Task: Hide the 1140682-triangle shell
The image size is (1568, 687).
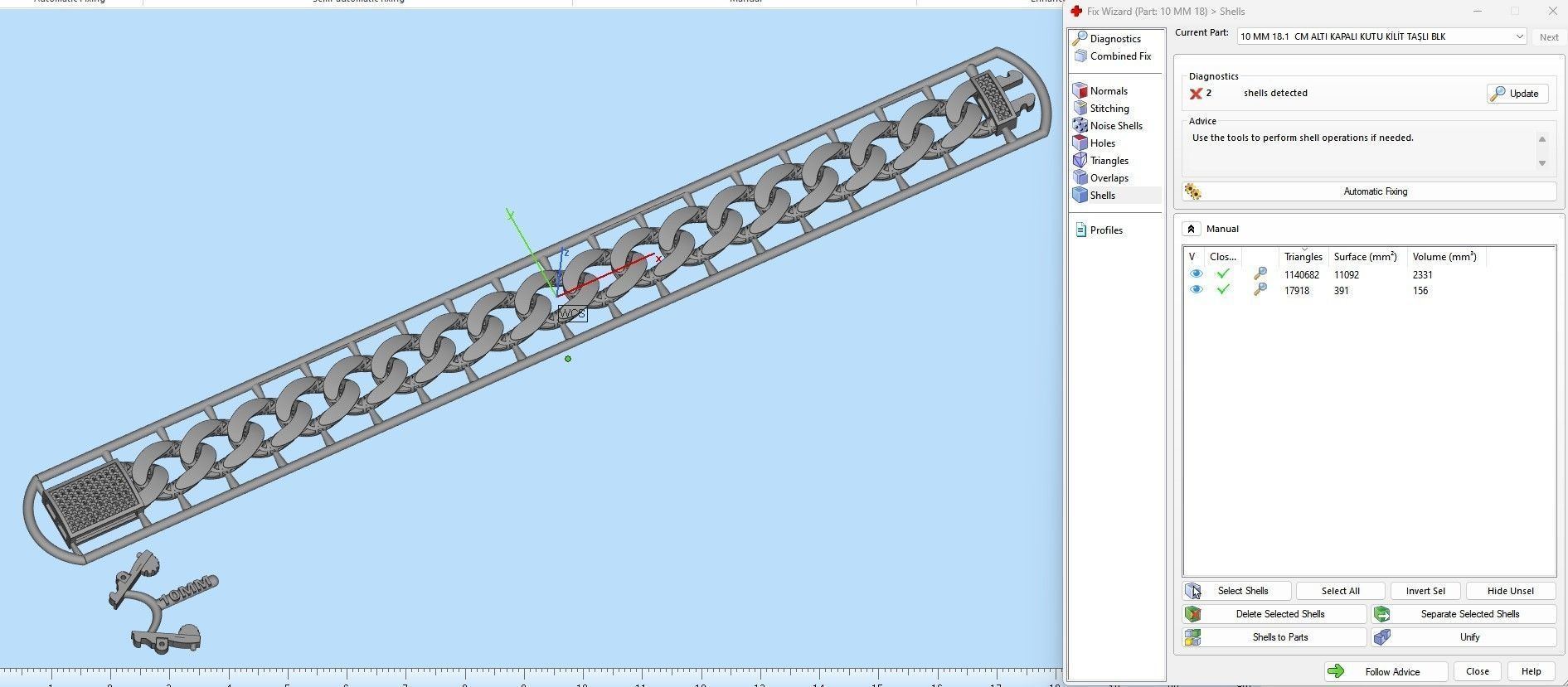Action: (1196, 273)
